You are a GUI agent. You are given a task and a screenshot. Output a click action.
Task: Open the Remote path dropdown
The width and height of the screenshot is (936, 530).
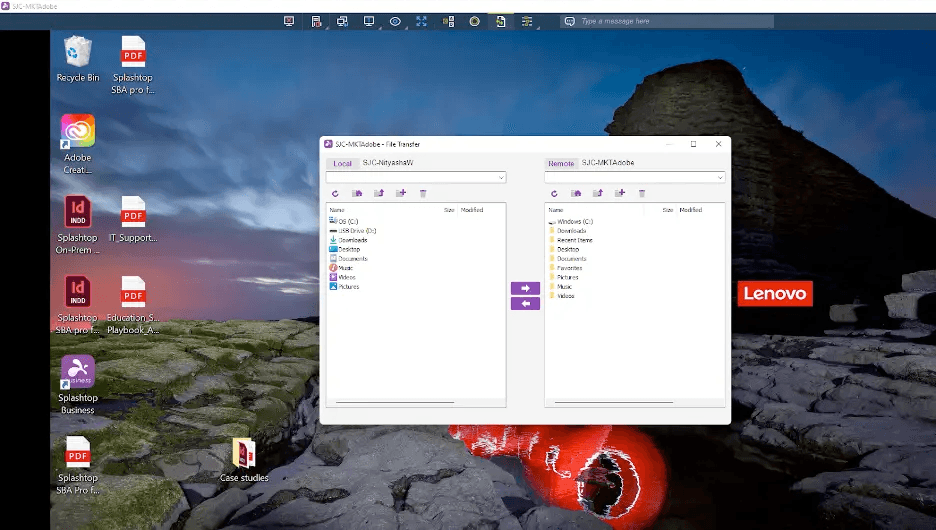719,178
